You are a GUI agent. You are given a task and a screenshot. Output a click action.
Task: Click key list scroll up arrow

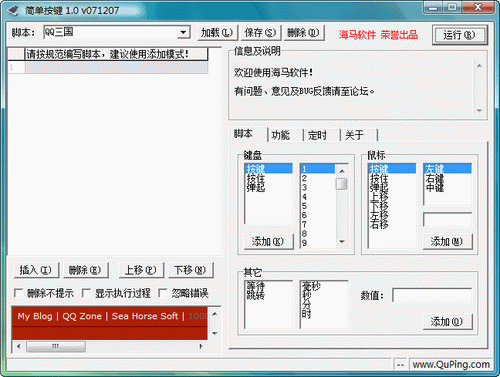point(342,171)
